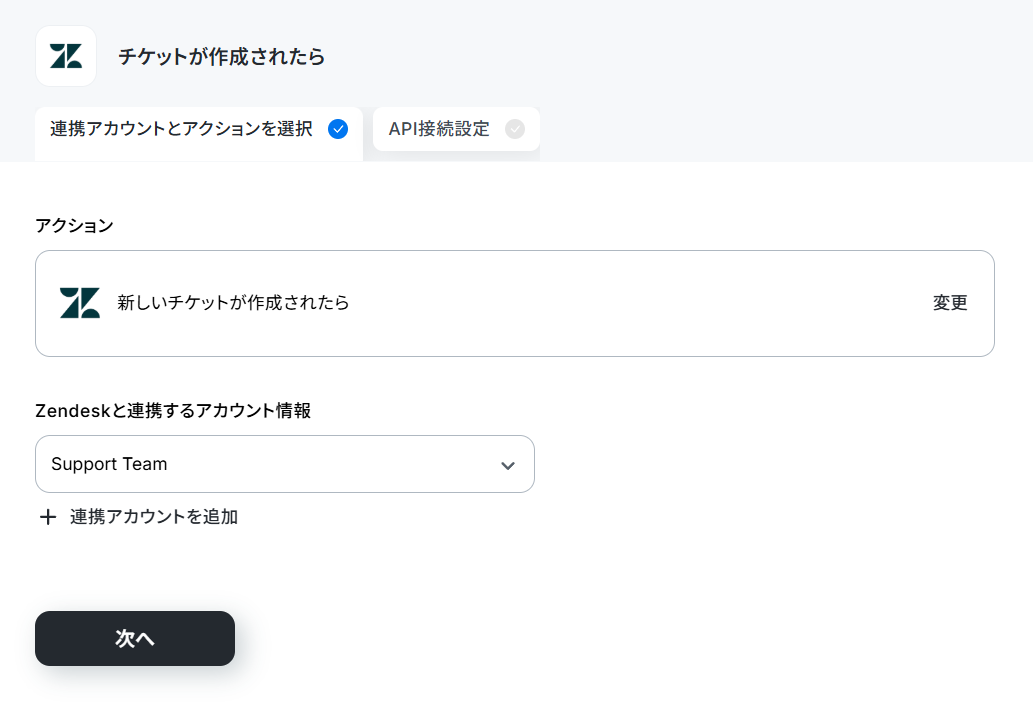Click API接続設定 tab label text
This screenshot has height=708, width=1033.
point(439,128)
